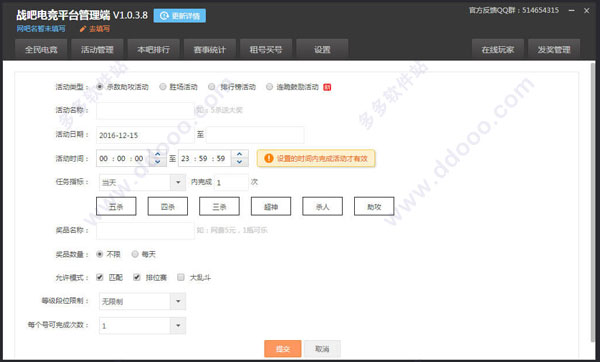
Task: Click the 设置的时间内完成活动才有效 notice text
Action: click(322, 158)
